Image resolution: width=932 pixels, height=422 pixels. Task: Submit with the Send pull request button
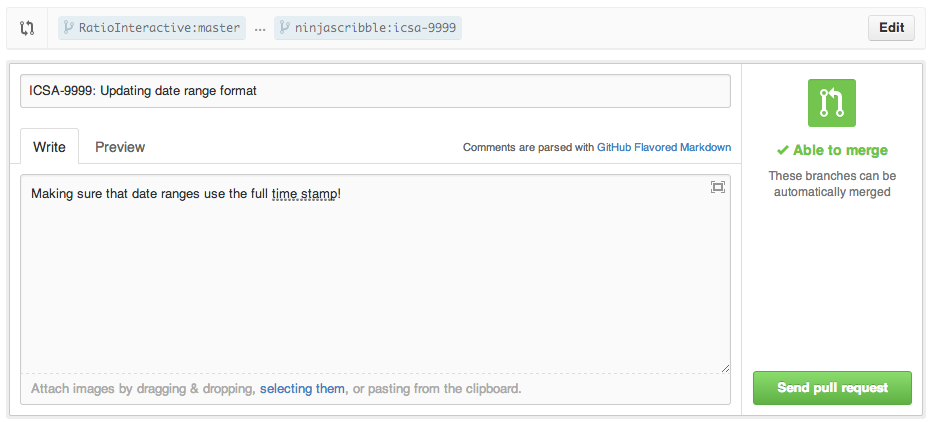point(832,388)
